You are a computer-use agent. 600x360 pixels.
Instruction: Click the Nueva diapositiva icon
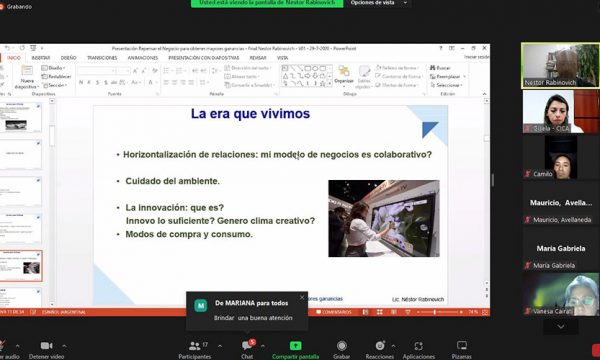(27, 72)
